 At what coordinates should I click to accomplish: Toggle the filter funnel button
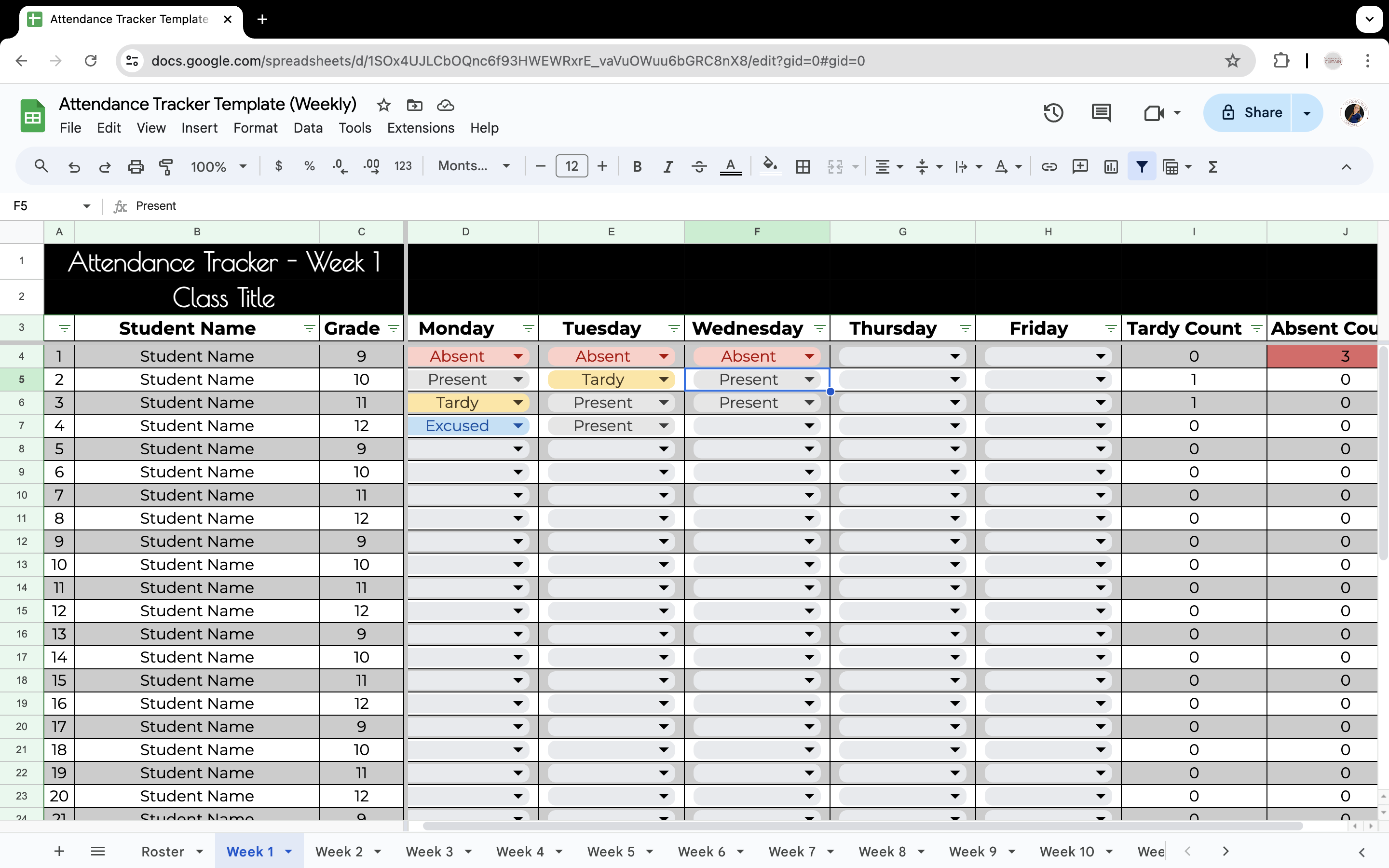[x=1142, y=166]
